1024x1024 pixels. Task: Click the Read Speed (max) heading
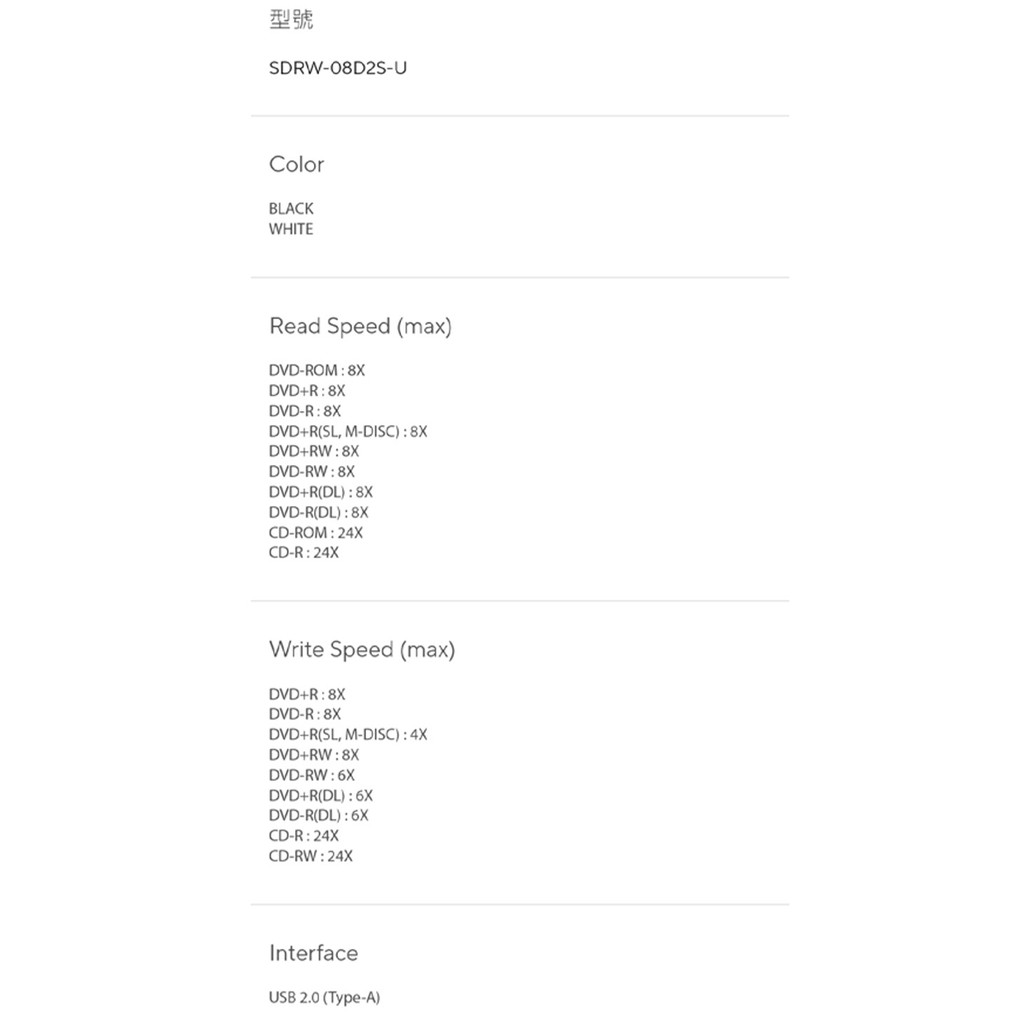(x=360, y=326)
